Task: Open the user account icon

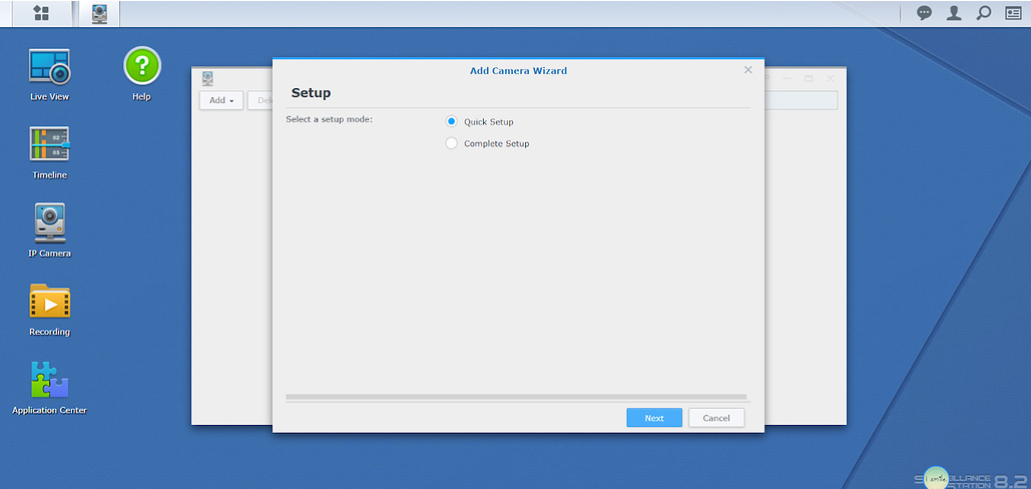Action: coord(954,13)
